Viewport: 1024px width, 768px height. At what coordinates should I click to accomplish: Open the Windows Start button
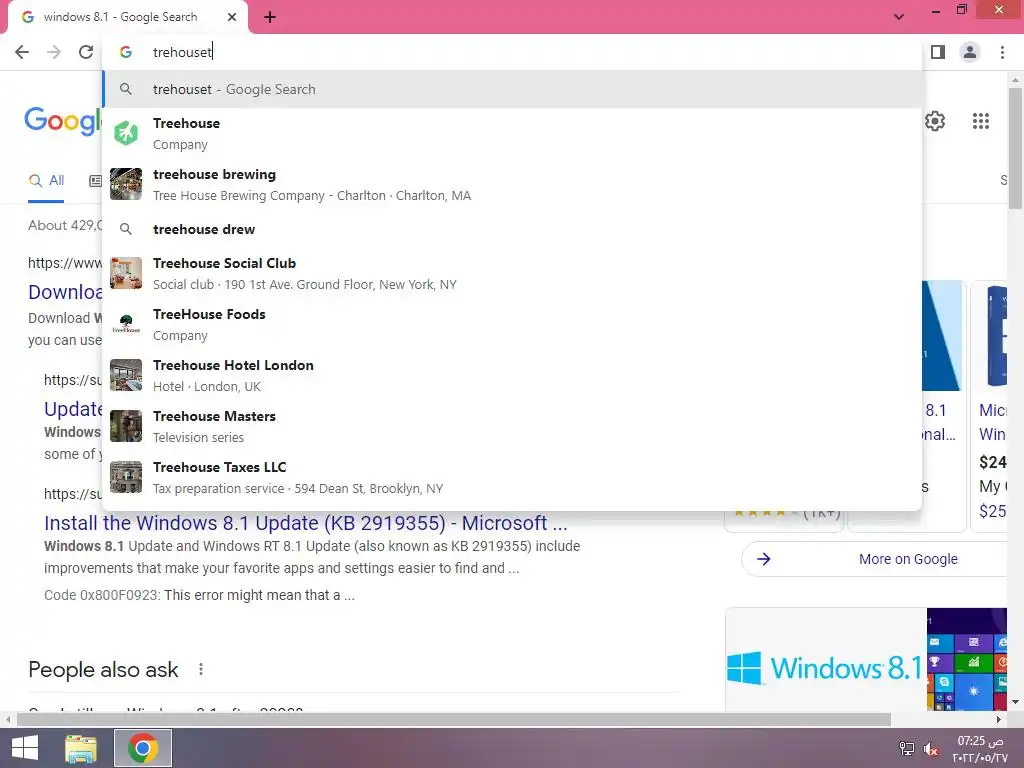(25, 748)
